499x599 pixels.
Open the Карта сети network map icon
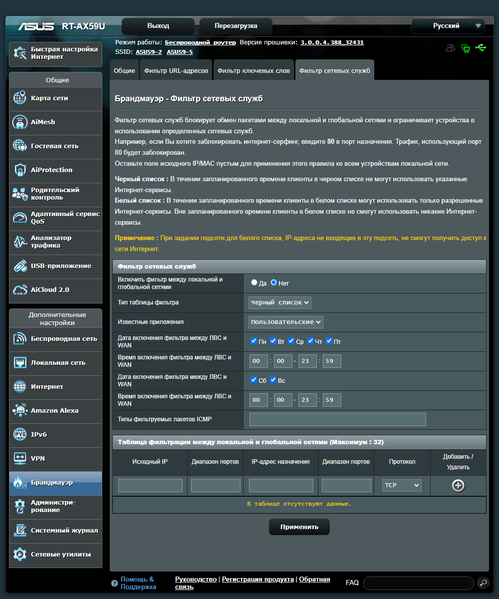(20, 98)
